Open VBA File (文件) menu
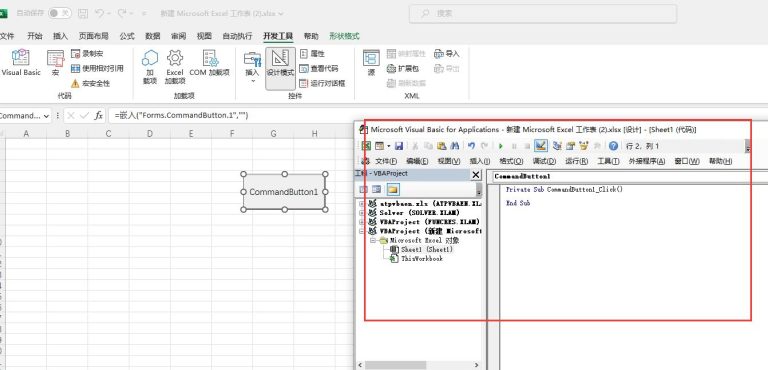 pyautogui.click(x=386, y=161)
